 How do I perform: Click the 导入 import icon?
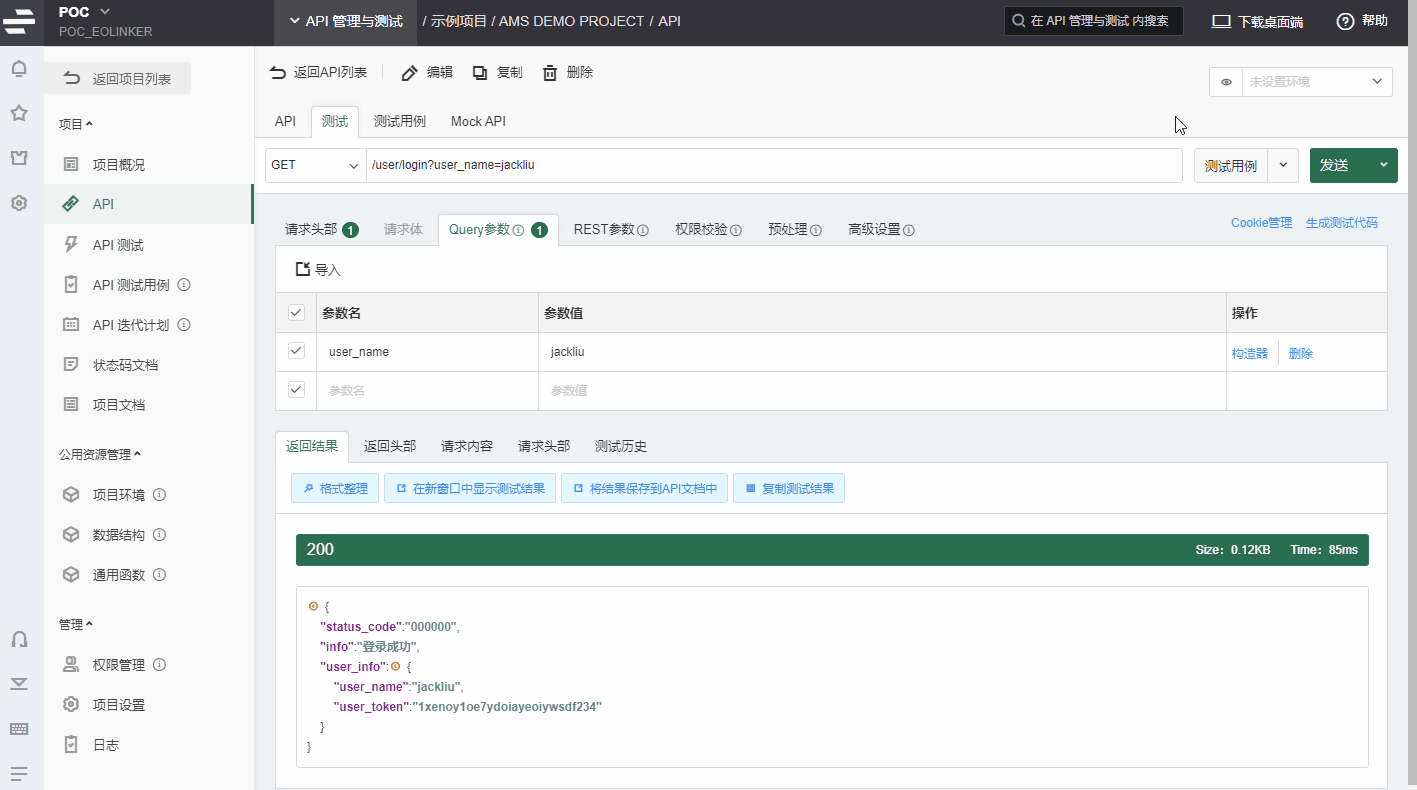302,270
